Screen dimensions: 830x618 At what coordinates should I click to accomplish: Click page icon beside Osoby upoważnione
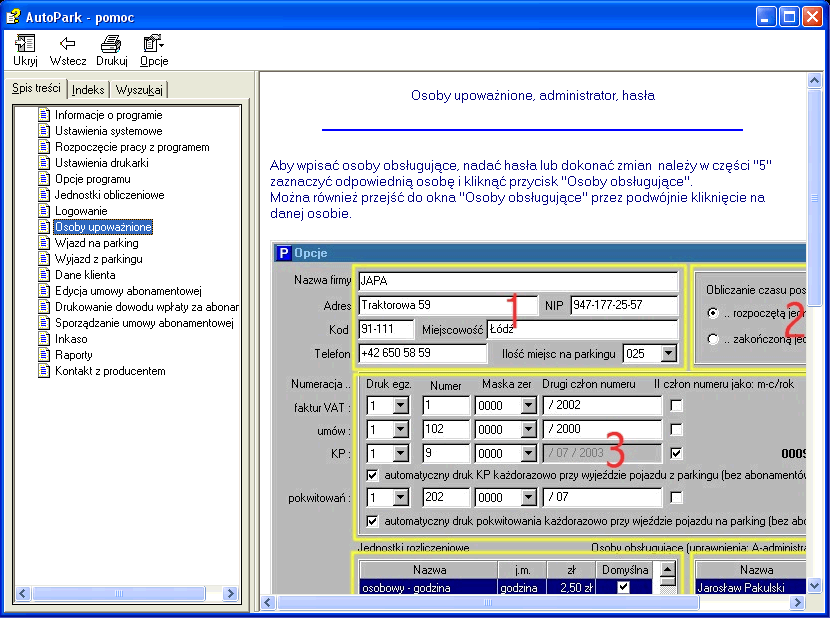coord(44,227)
